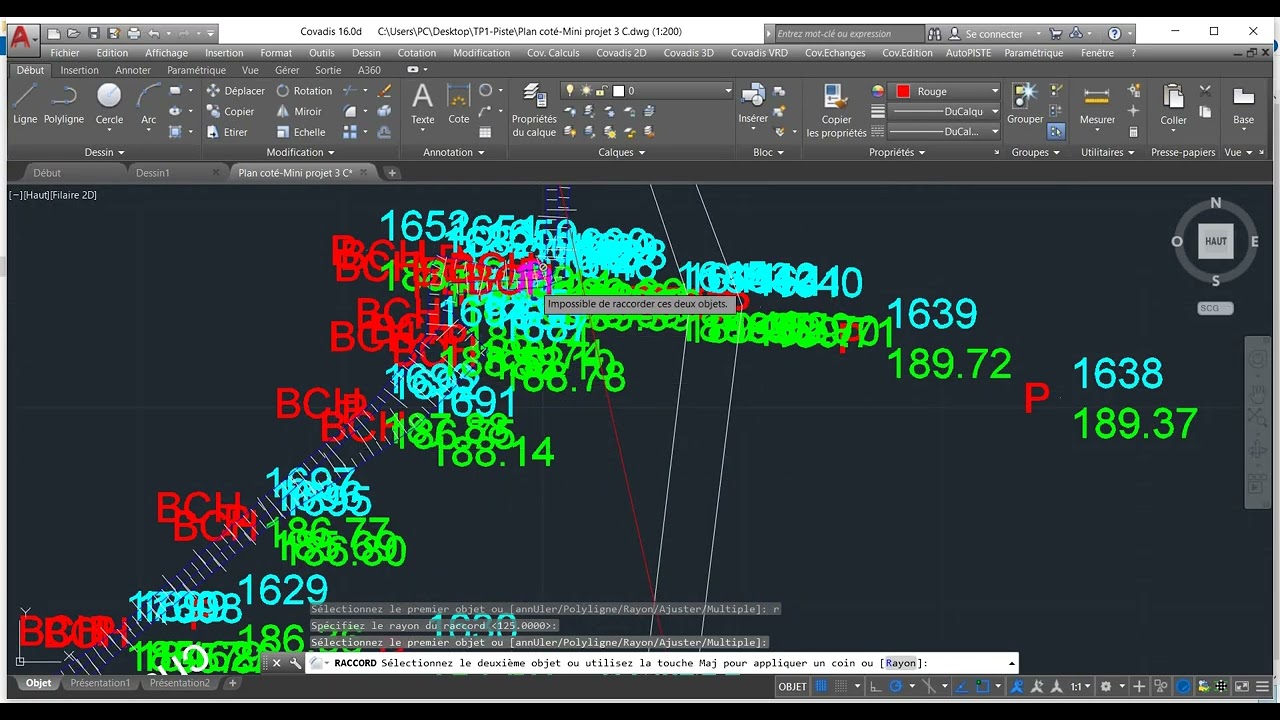Select the Ligne drawing tool
Screen dimensions: 1280x720
coord(25,105)
